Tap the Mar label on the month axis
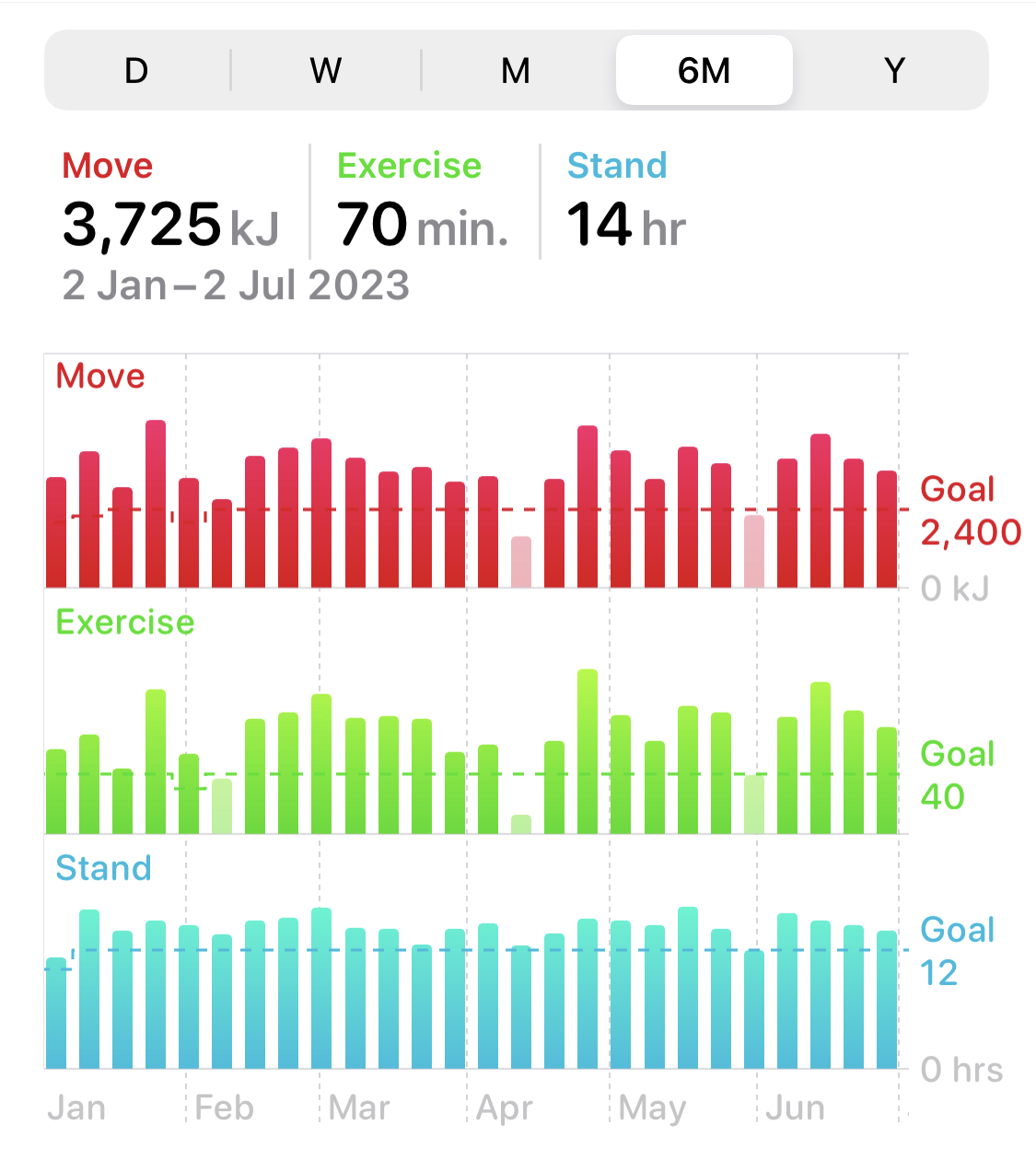This screenshot has width=1036, height=1160. tap(359, 1108)
